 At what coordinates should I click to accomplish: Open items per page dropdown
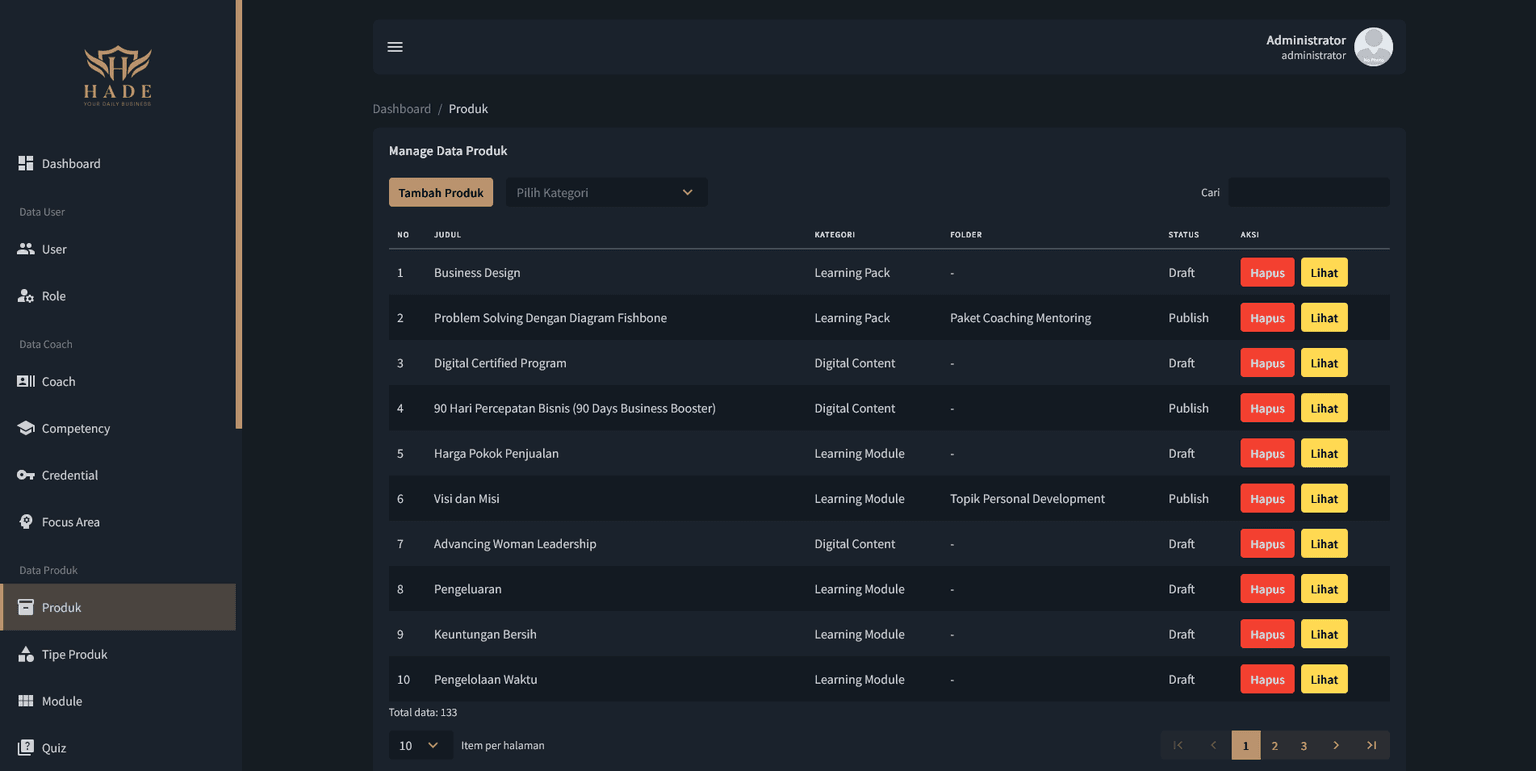tap(420, 745)
